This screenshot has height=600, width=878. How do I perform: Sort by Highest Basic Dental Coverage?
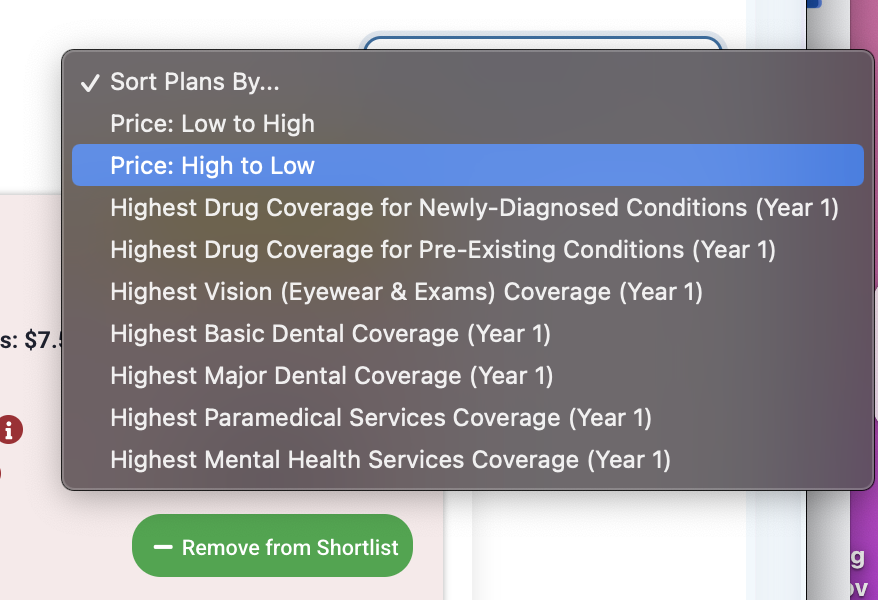click(330, 334)
